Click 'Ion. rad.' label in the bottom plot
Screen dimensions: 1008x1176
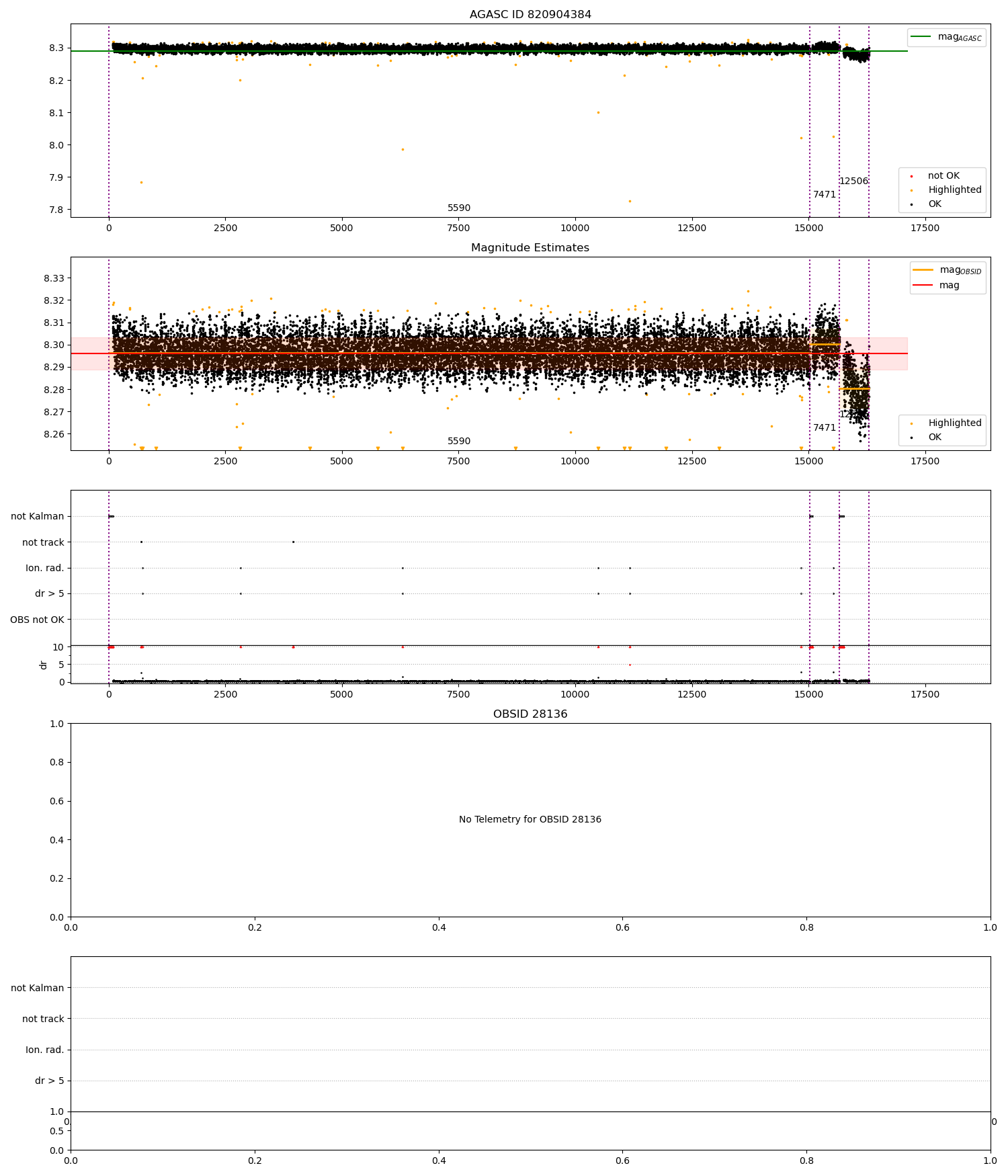45,1050
